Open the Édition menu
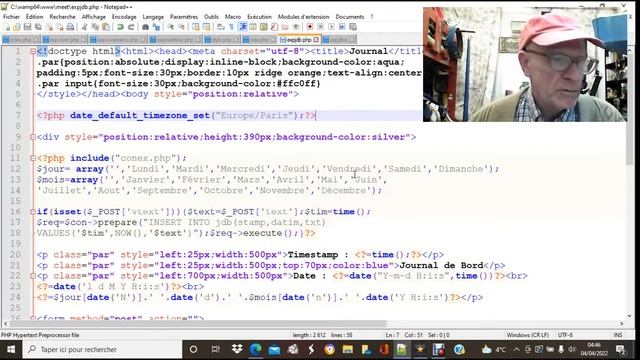 (34, 17)
